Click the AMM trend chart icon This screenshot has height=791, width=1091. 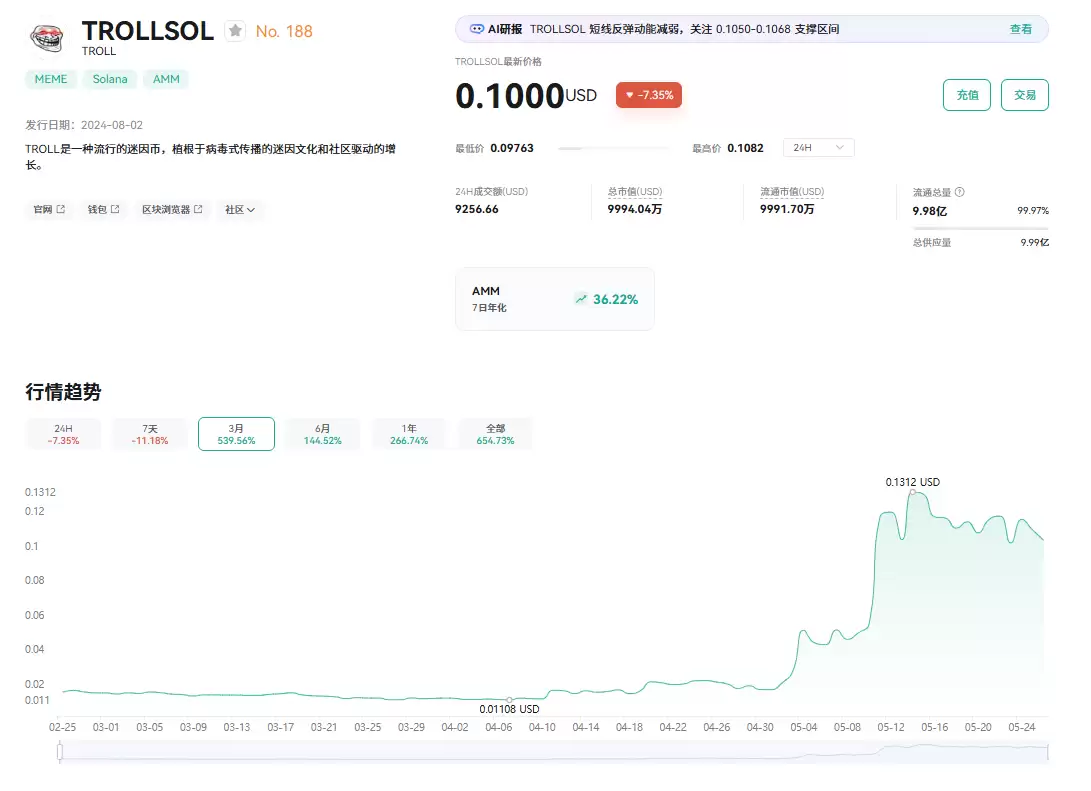click(x=581, y=299)
